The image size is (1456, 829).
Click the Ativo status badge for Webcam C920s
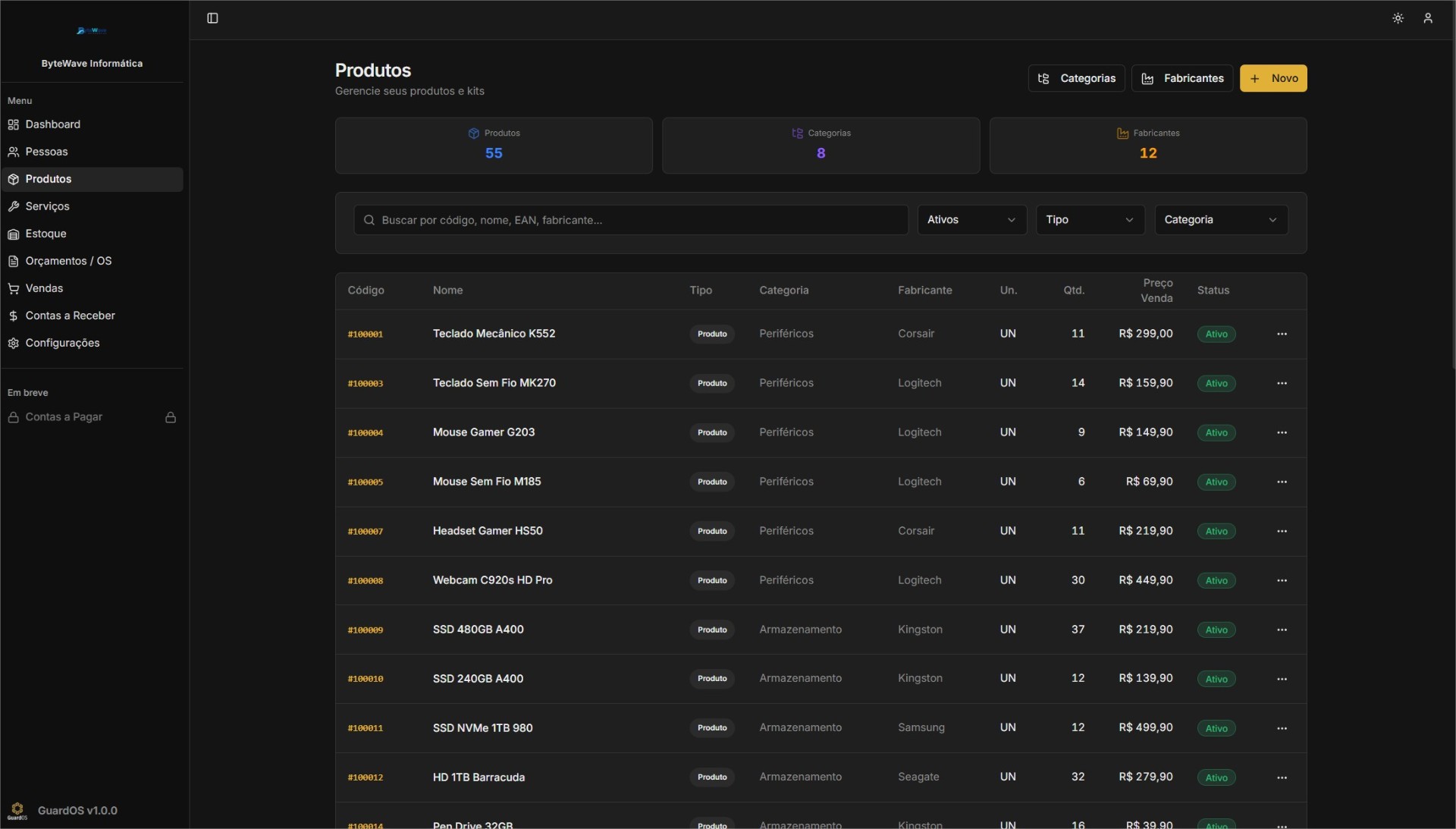click(x=1216, y=580)
